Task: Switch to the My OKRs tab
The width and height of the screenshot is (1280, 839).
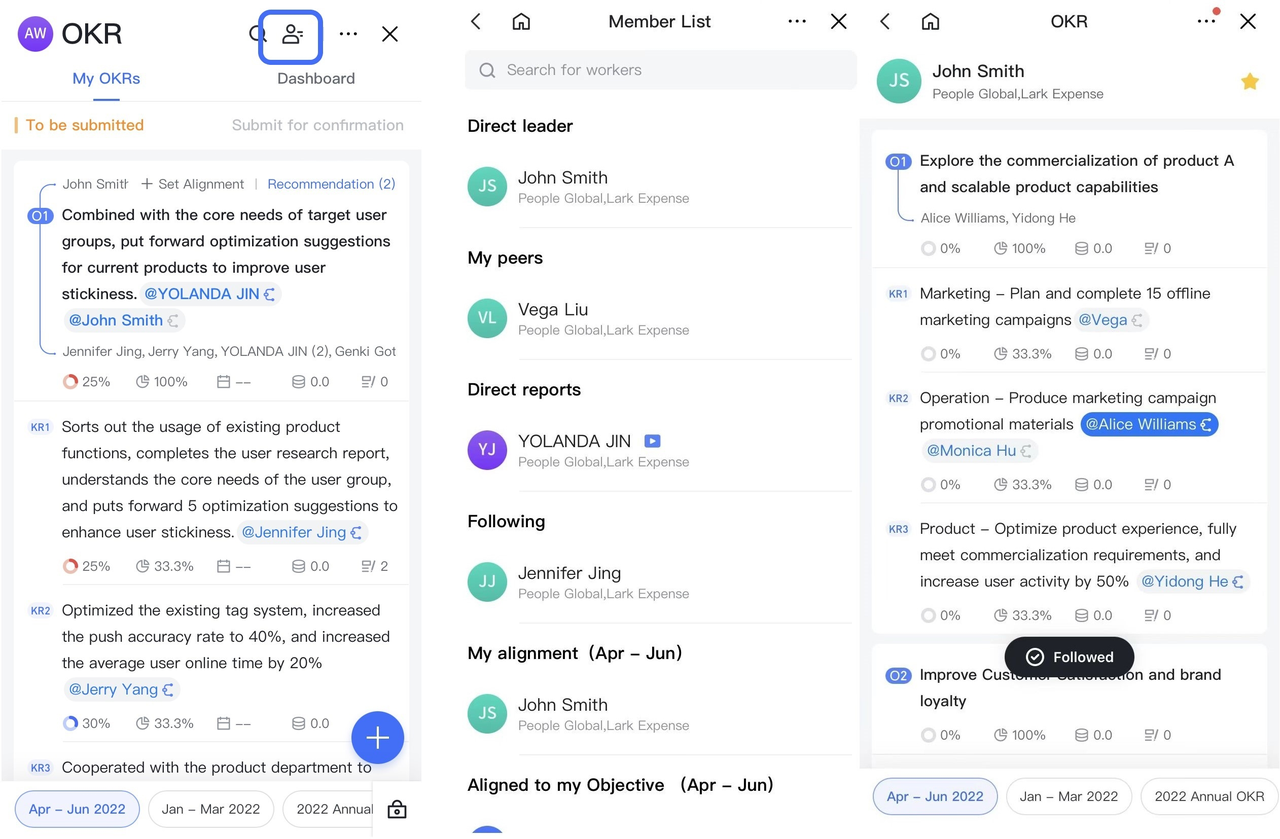Action: [106, 78]
